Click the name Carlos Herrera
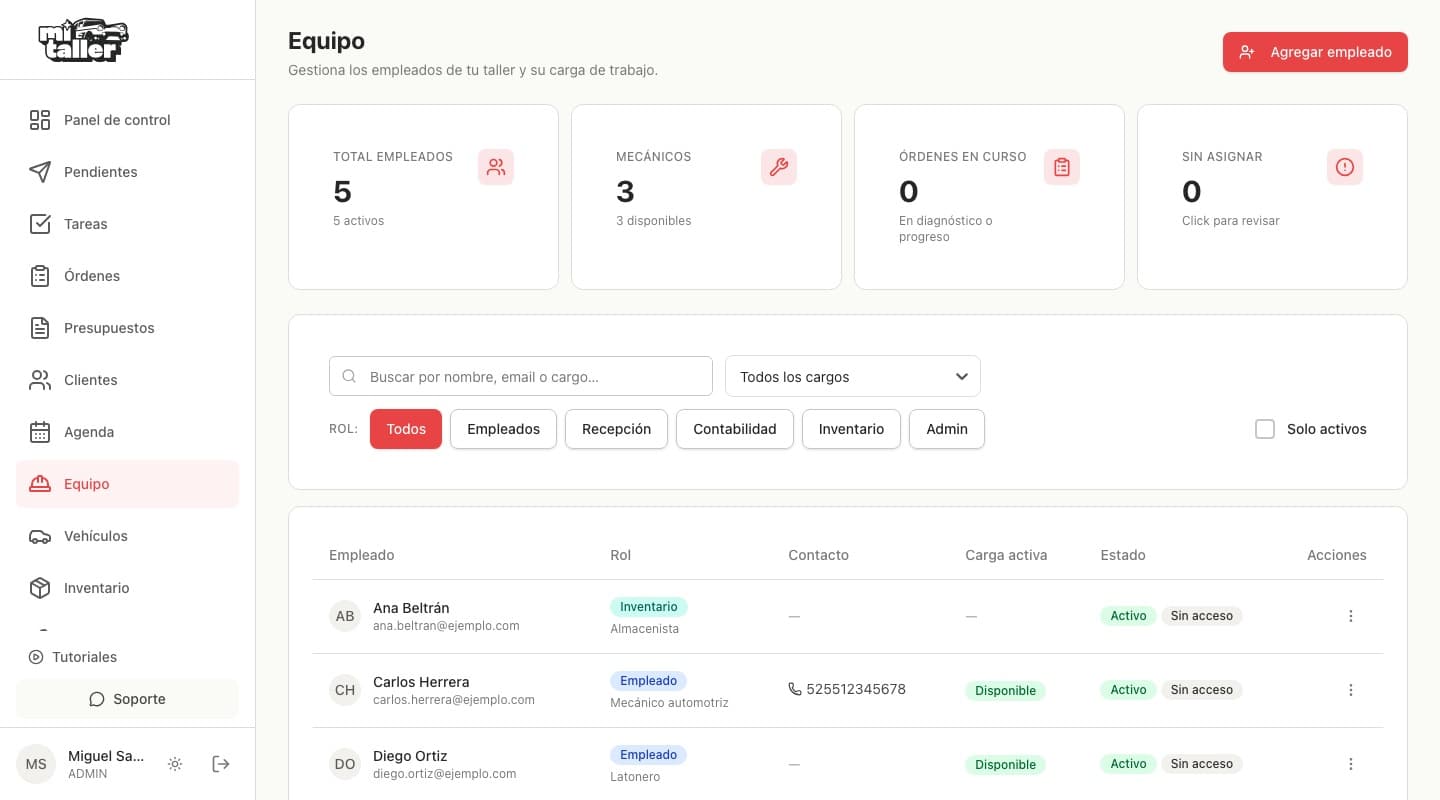This screenshot has height=800, width=1440. click(421, 681)
